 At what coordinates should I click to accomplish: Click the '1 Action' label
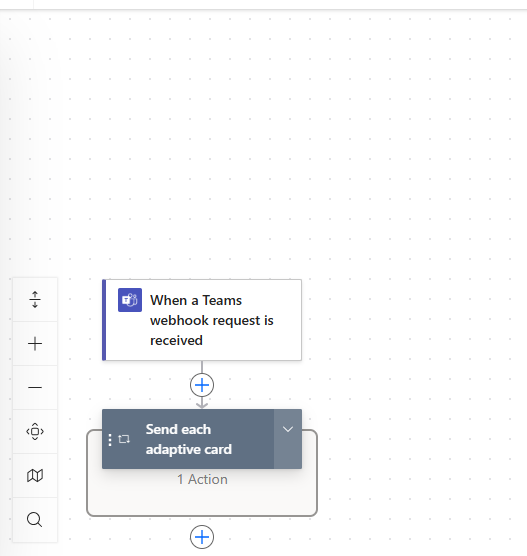click(x=202, y=479)
